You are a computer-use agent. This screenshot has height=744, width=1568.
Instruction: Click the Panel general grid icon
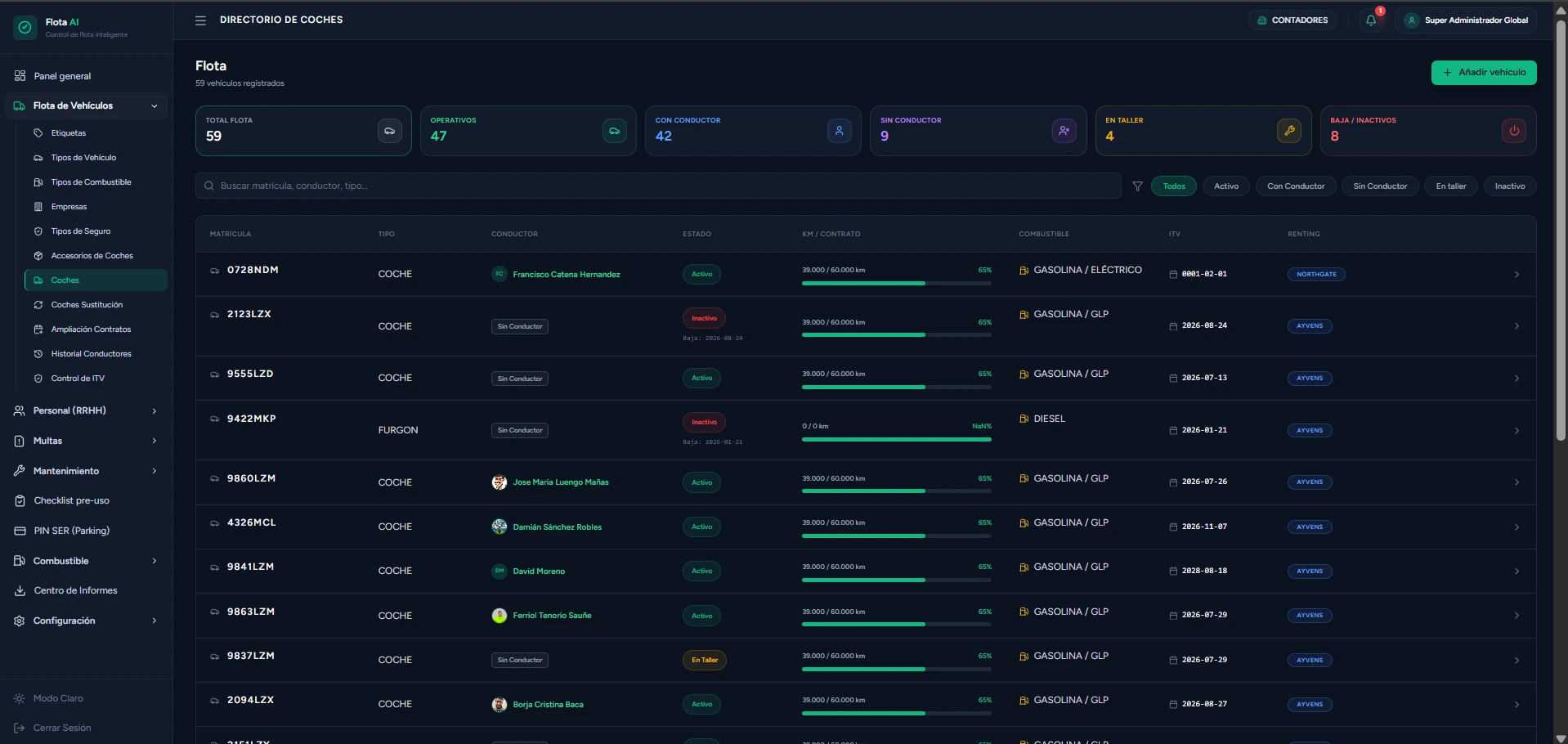coord(20,76)
